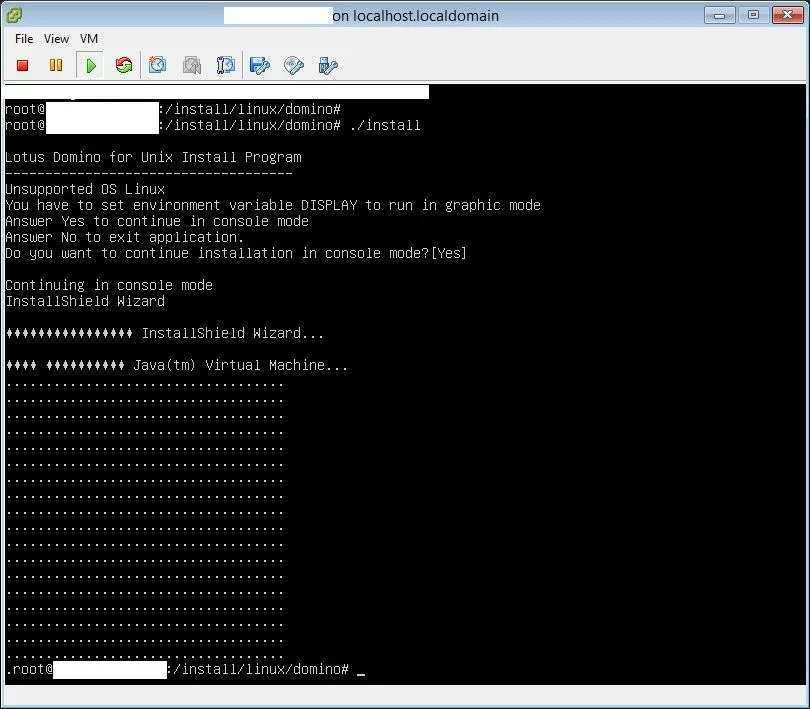Open the VM menu

[89, 39]
